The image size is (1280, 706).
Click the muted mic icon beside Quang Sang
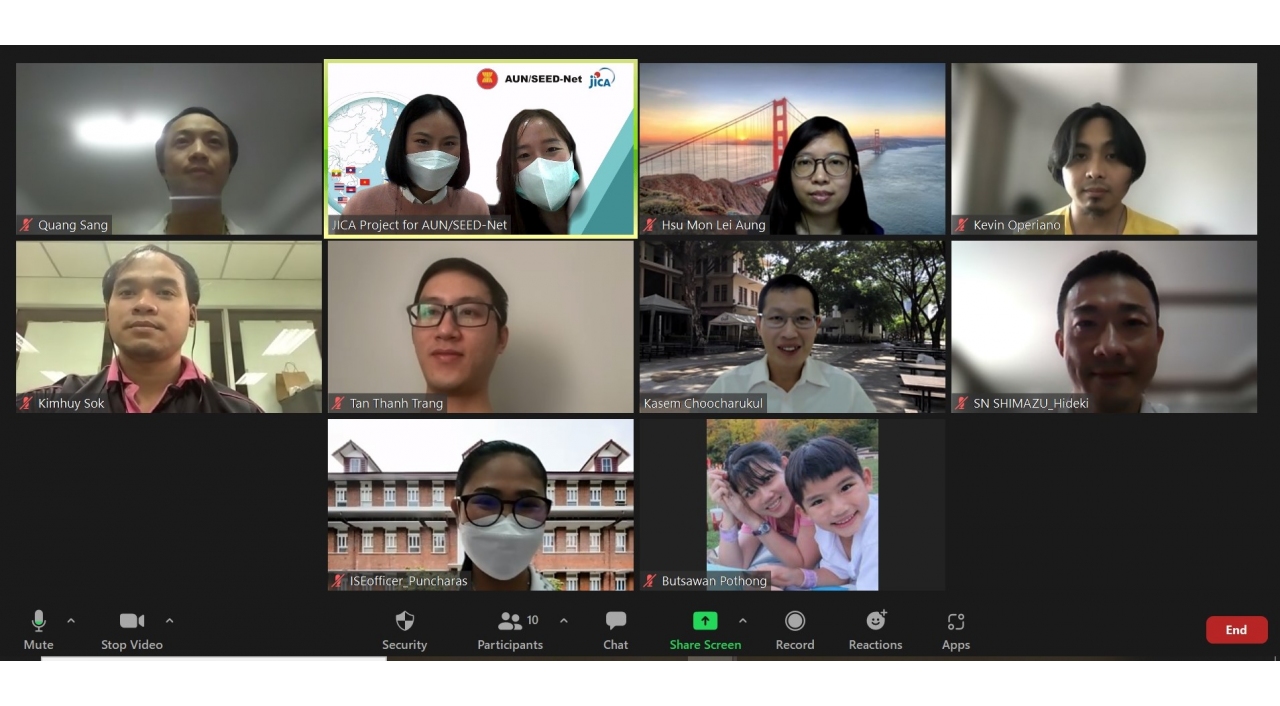point(27,225)
